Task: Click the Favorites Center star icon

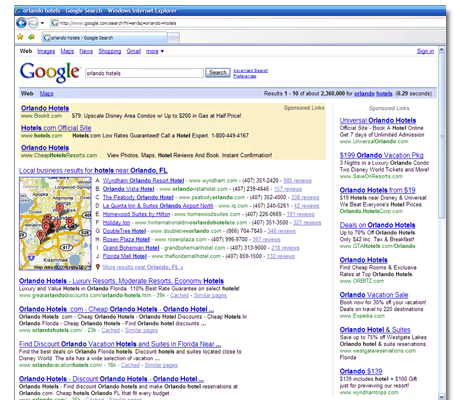Action: [x=20, y=37]
